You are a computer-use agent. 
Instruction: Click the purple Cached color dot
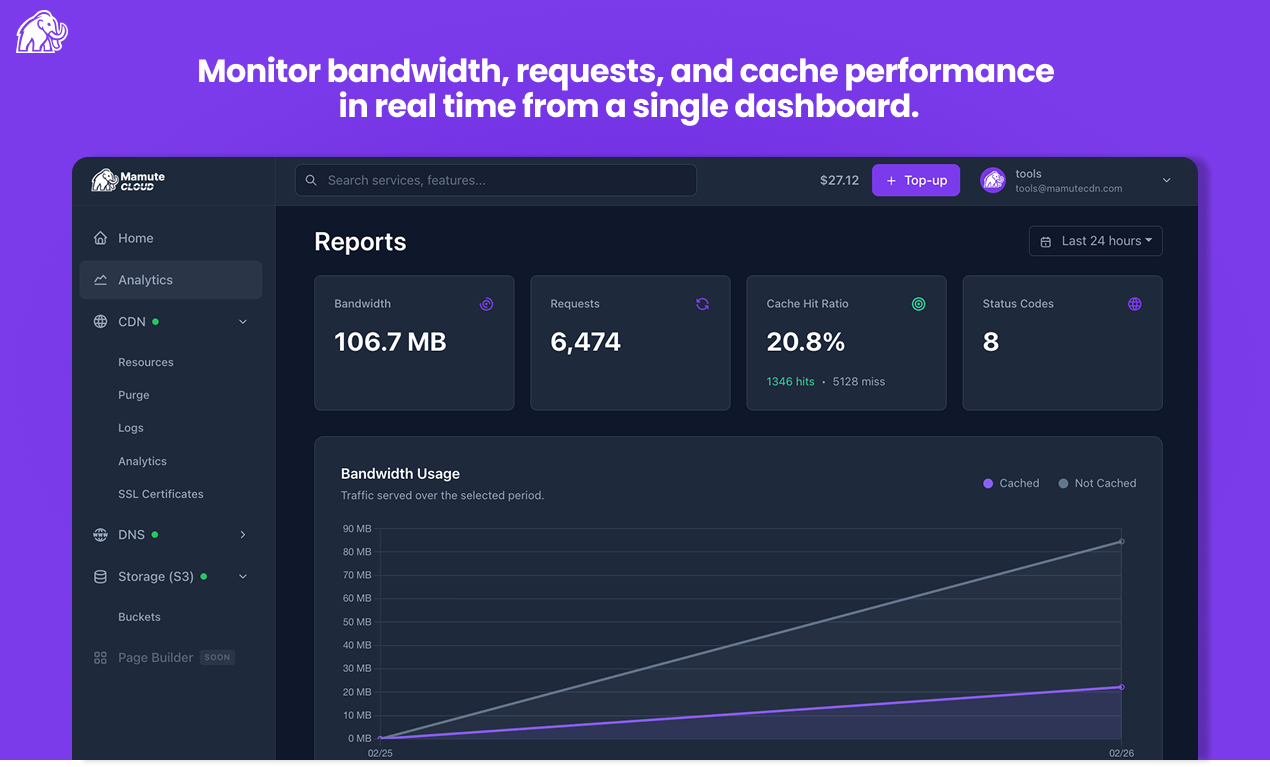coord(986,483)
